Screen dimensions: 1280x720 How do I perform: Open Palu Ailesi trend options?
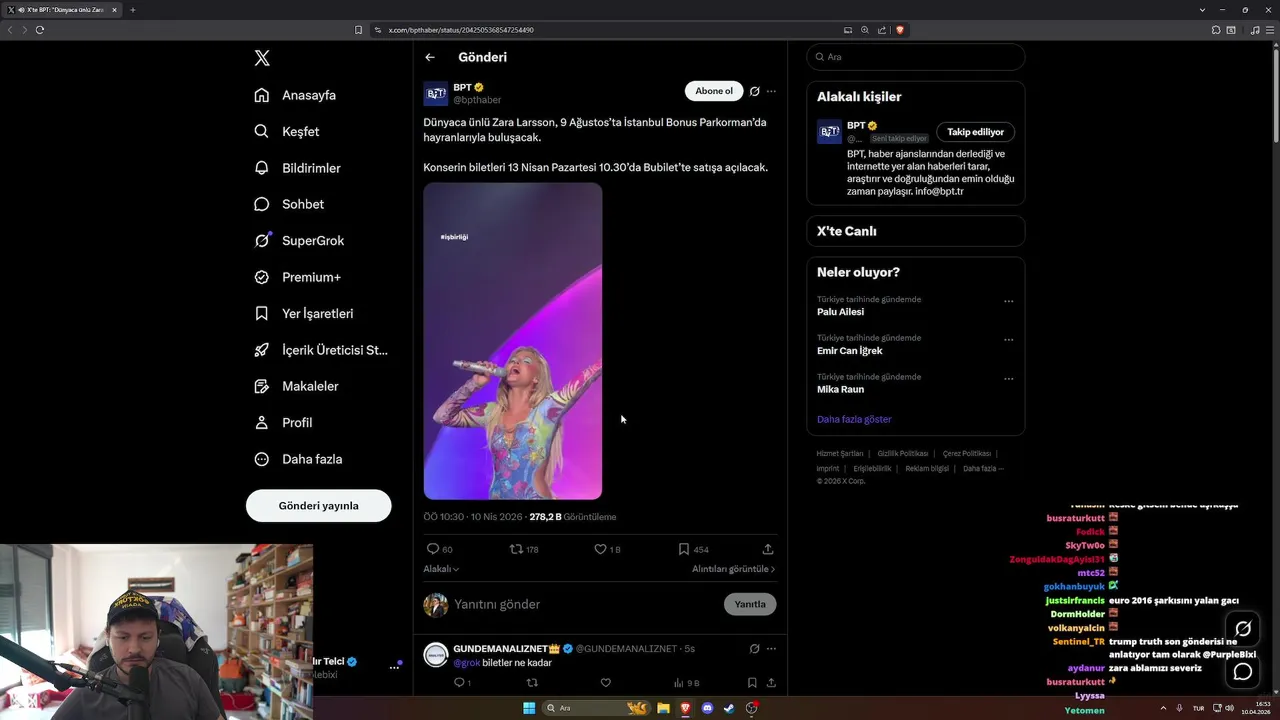[1008, 301]
